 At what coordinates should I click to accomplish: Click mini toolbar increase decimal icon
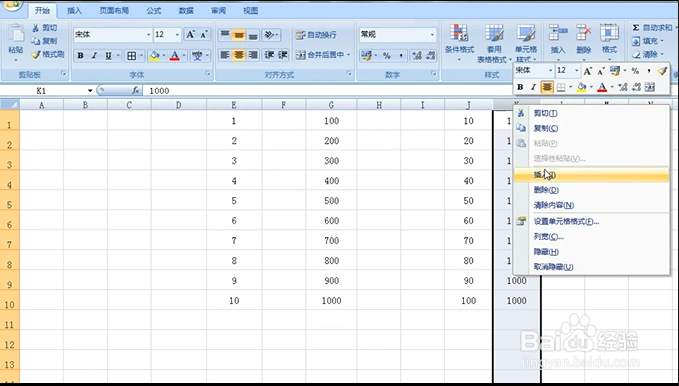(623, 87)
